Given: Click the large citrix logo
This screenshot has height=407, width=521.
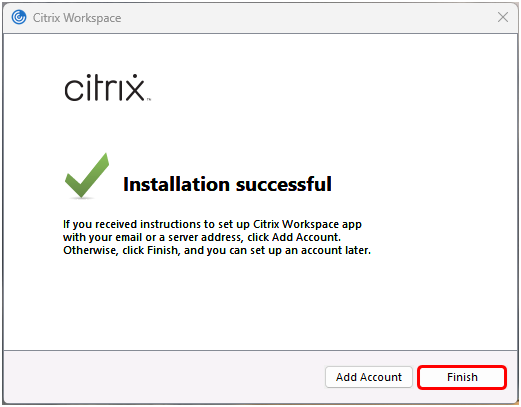Looking at the screenshot, I should coord(107,88).
